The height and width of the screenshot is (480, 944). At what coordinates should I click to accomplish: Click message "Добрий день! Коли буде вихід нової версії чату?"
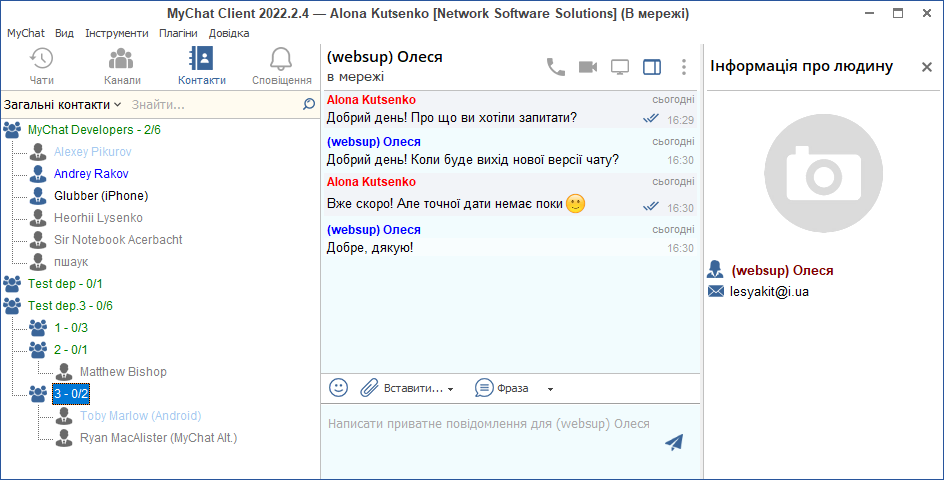point(473,160)
